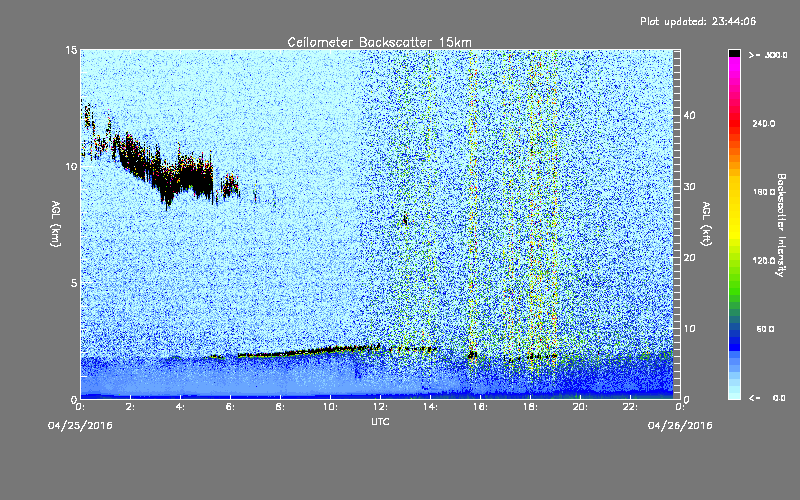Click the UTC axis label
This screenshot has width=800, height=500.
(x=380, y=421)
